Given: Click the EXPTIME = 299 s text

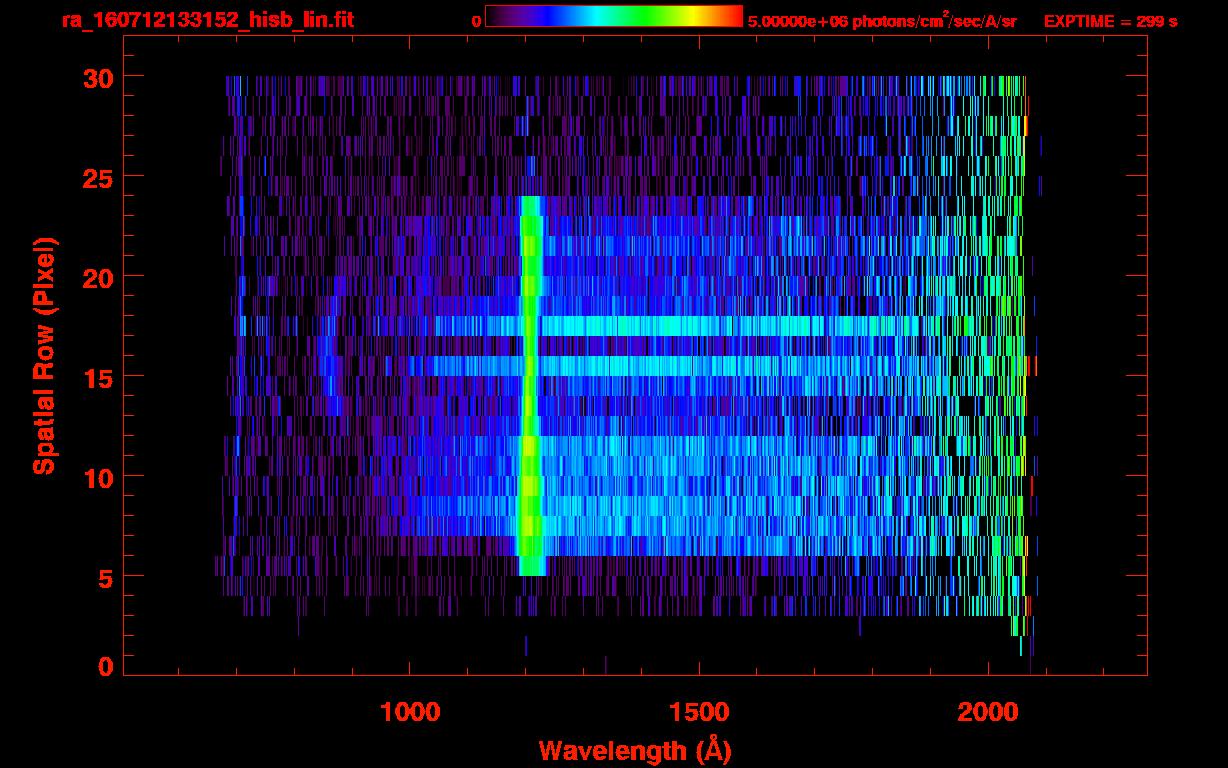Looking at the screenshot, I should [x=1110, y=21].
